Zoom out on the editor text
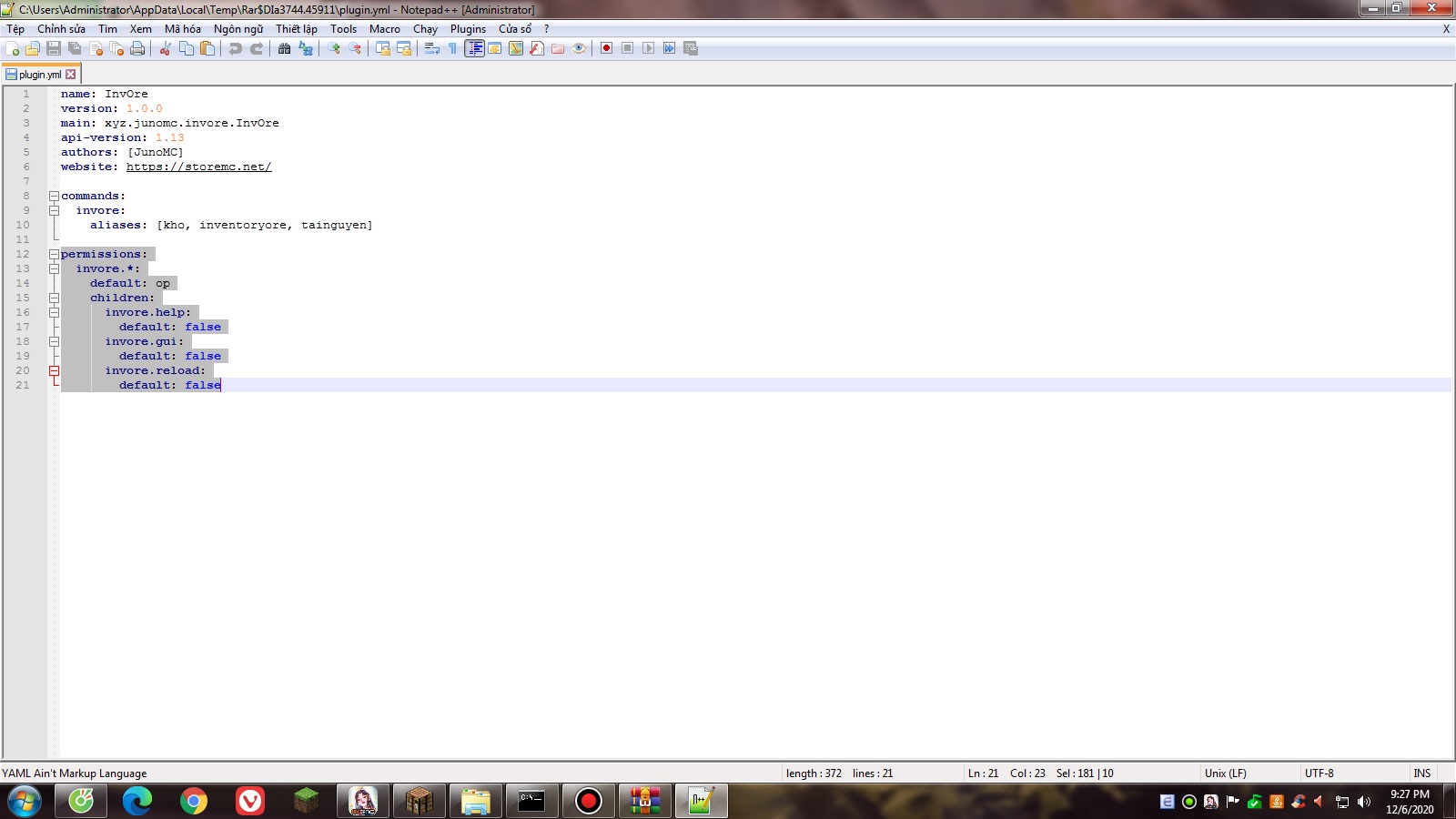Viewport: 1456px width, 819px height. (x=355, y=48)
